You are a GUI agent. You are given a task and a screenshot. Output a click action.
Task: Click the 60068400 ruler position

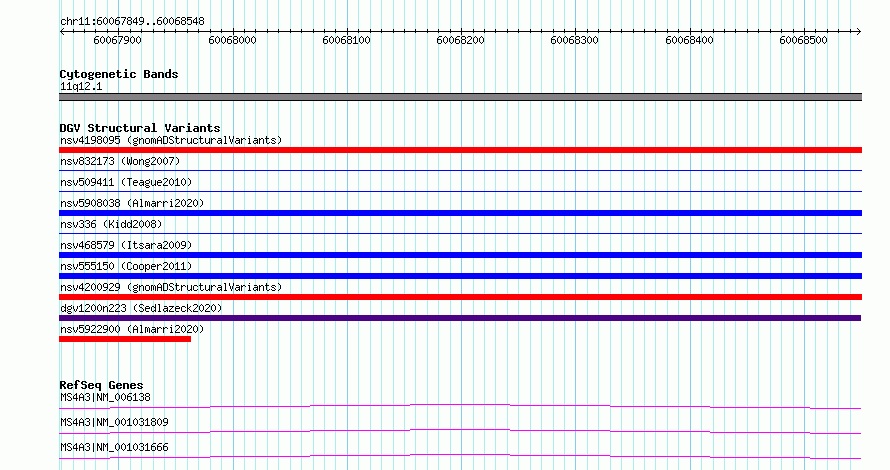[689, 40]
